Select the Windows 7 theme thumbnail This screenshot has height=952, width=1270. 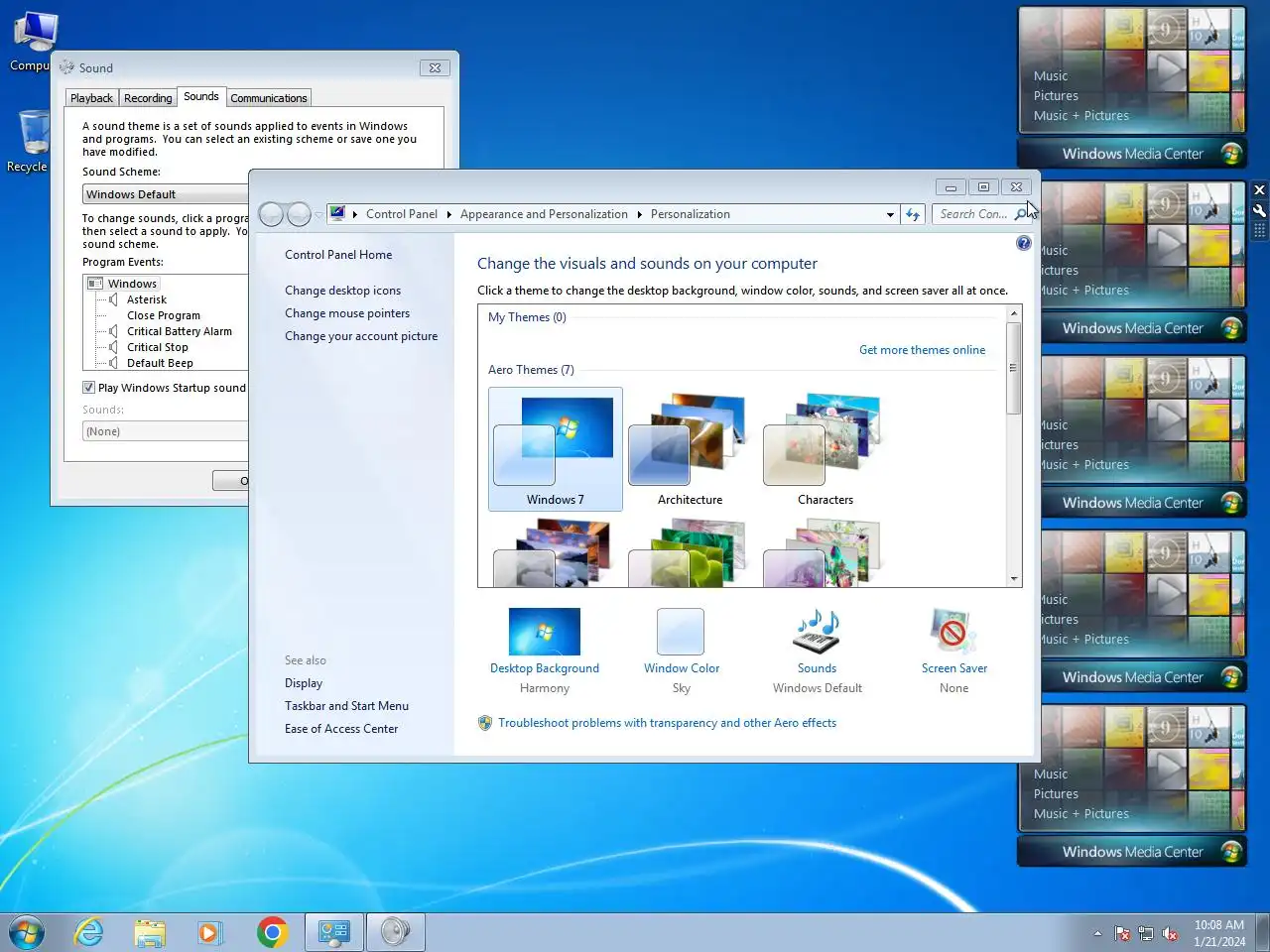[x=556, y=449]
